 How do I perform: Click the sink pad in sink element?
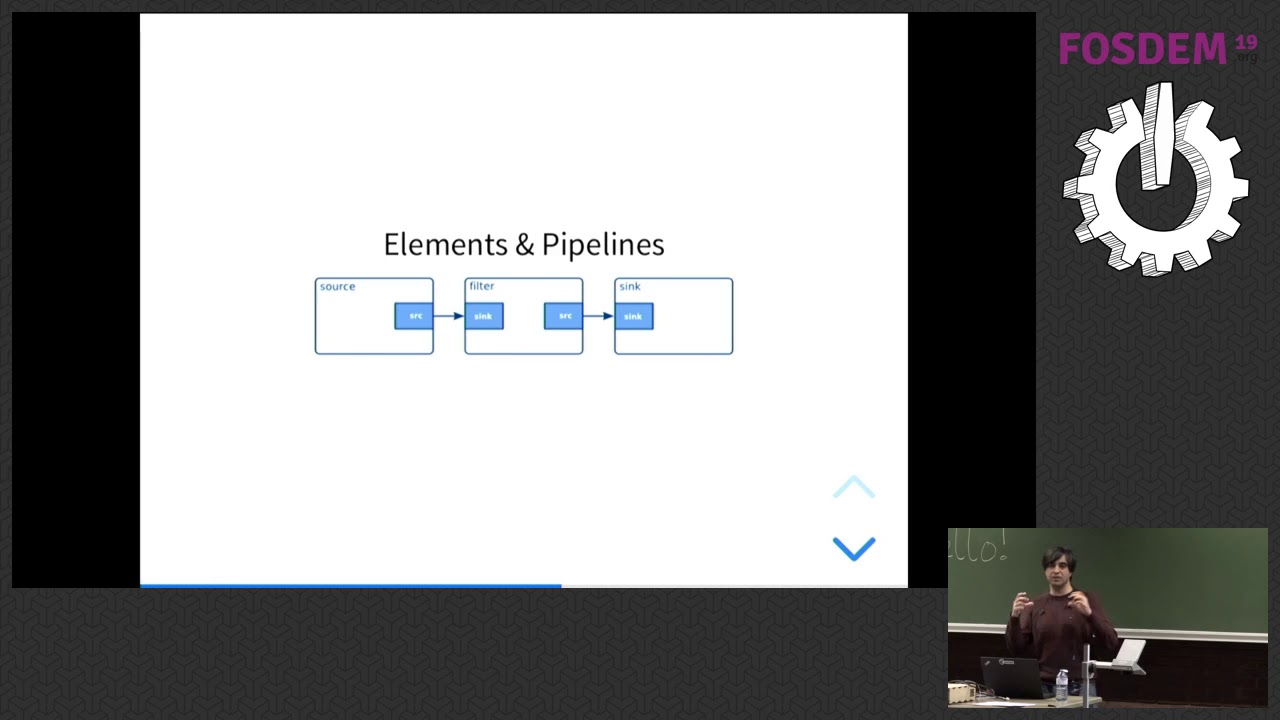[x=634, y=316]
